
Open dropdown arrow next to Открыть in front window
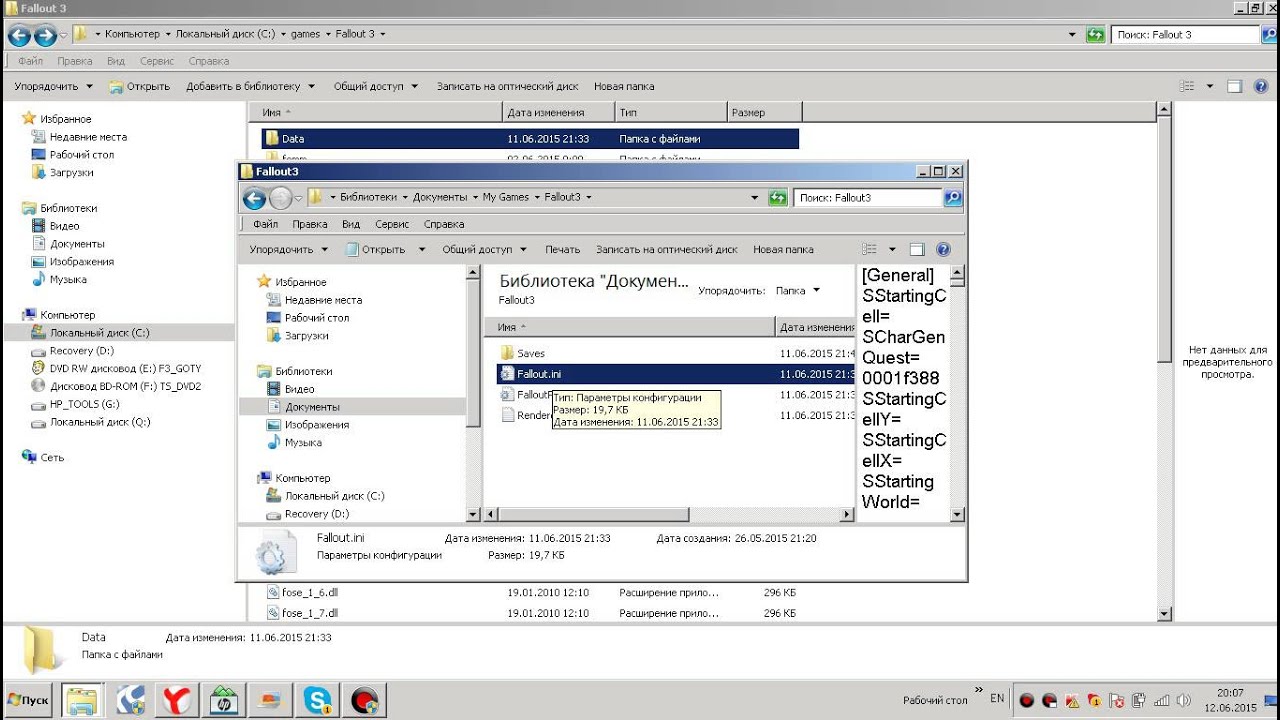click(421, 249)
